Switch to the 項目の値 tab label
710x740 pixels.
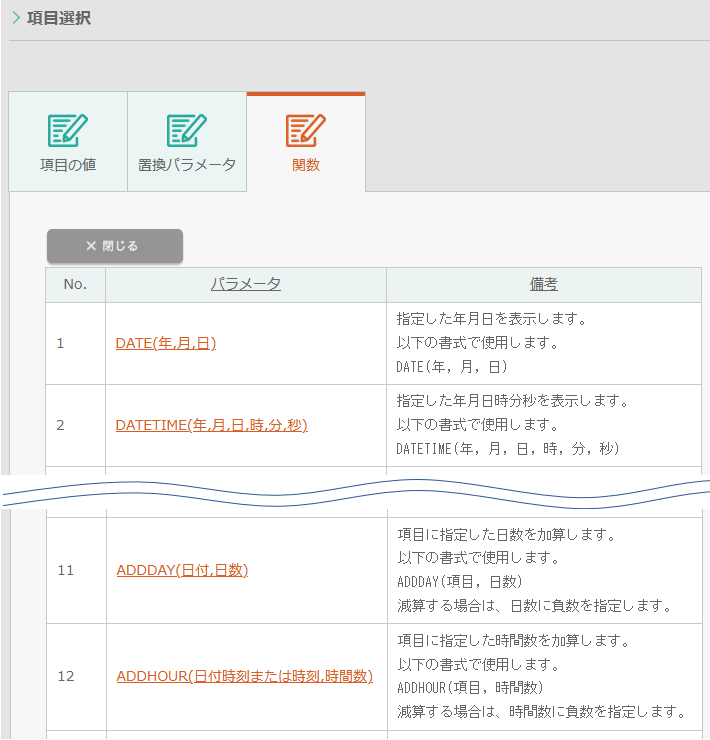tap(68, 165)
